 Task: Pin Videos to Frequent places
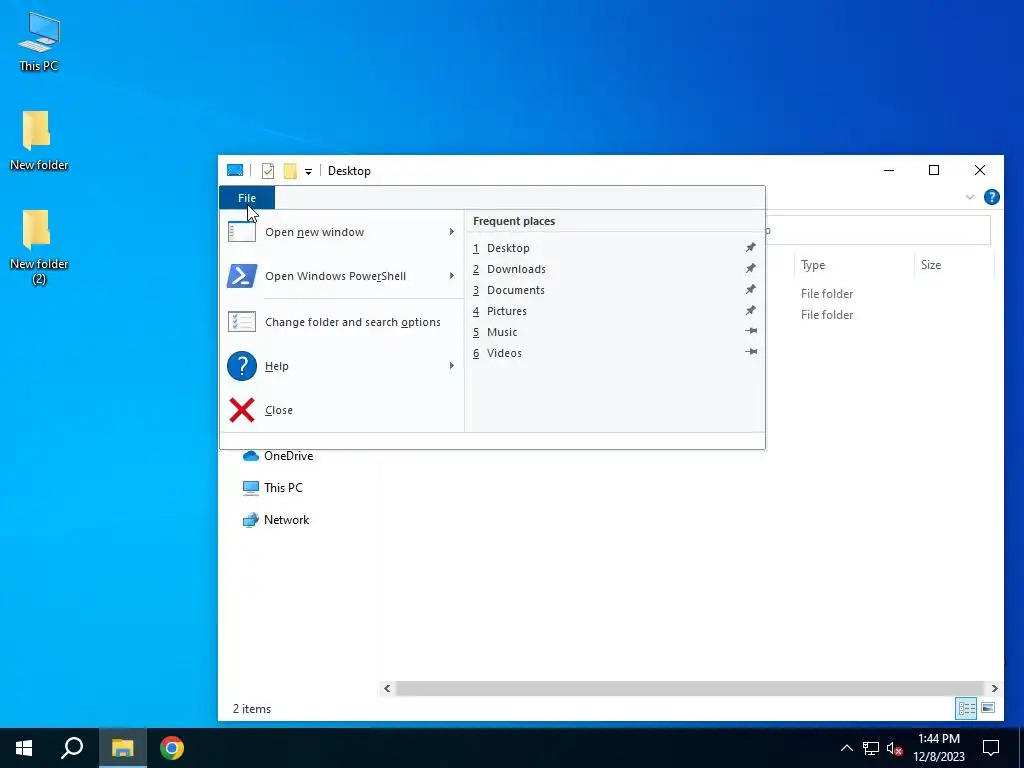pos(751,352)
